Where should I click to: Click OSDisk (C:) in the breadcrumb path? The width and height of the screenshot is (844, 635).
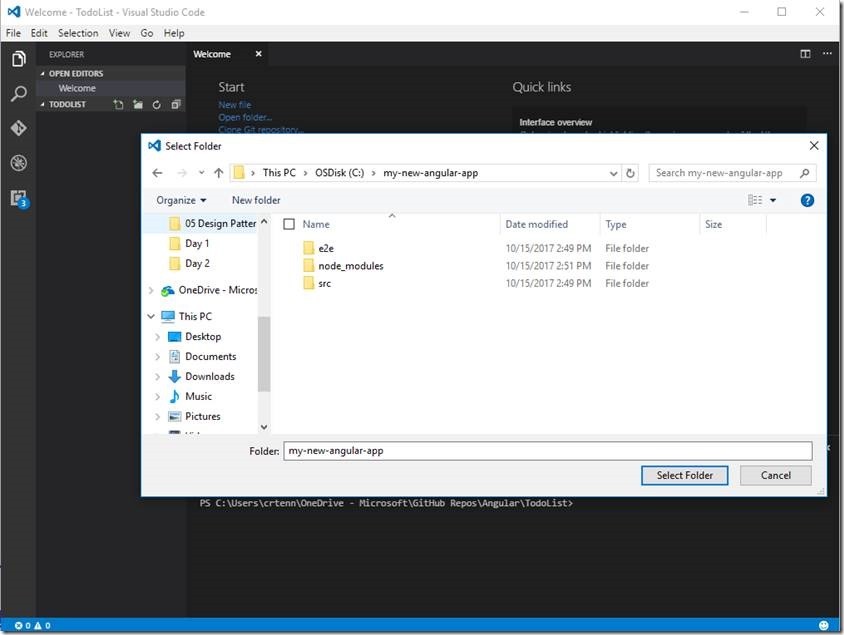(x=340, y=173)
